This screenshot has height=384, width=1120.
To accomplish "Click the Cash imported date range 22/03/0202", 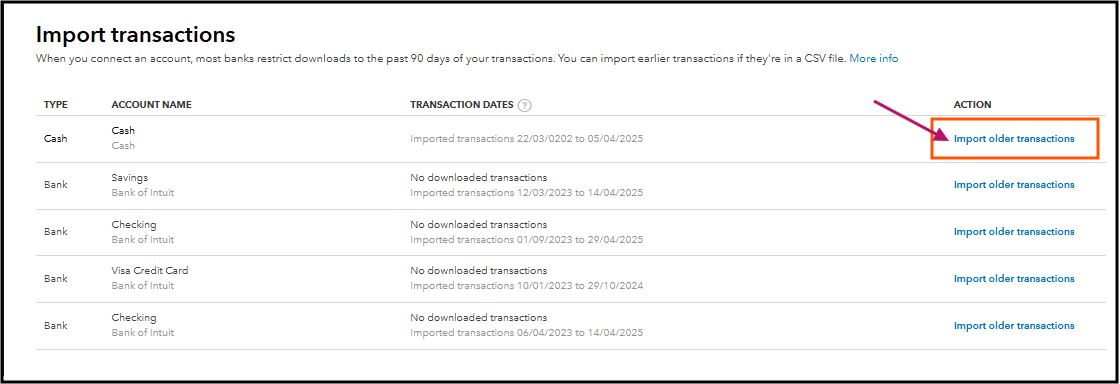I will click(x=526, y=138).
